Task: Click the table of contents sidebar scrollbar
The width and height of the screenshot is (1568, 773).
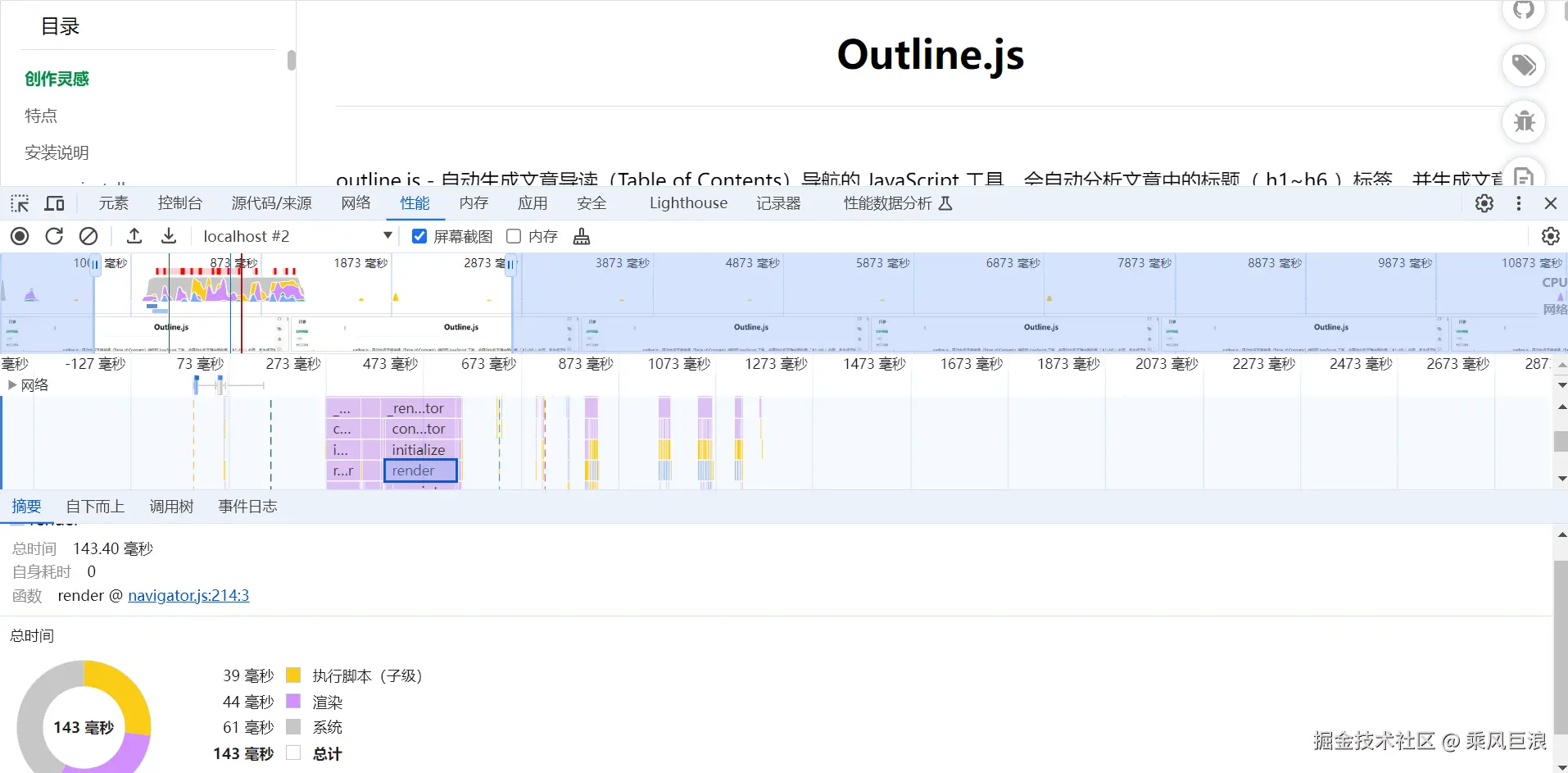Action: (291, 60)
